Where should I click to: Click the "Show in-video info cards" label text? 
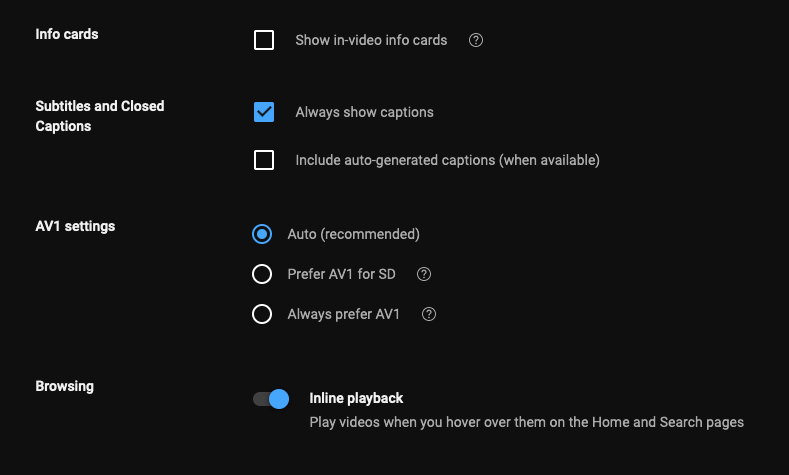tap(371, 40)
